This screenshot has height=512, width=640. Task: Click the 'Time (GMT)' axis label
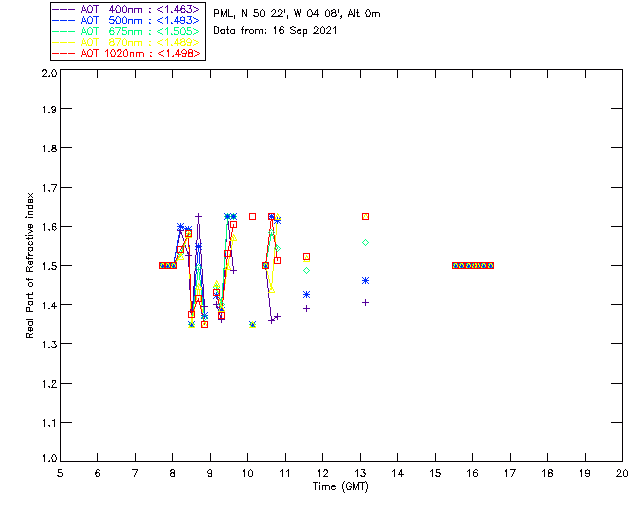pyautogui.click(x=340, y=486)
